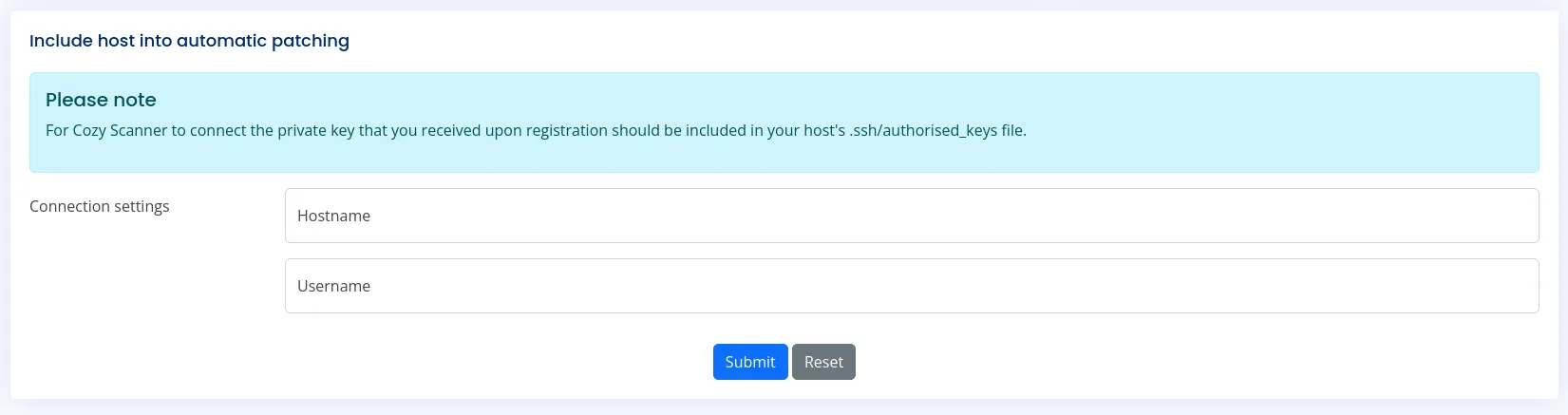Reset the connection settings form

tap(823, 362)
